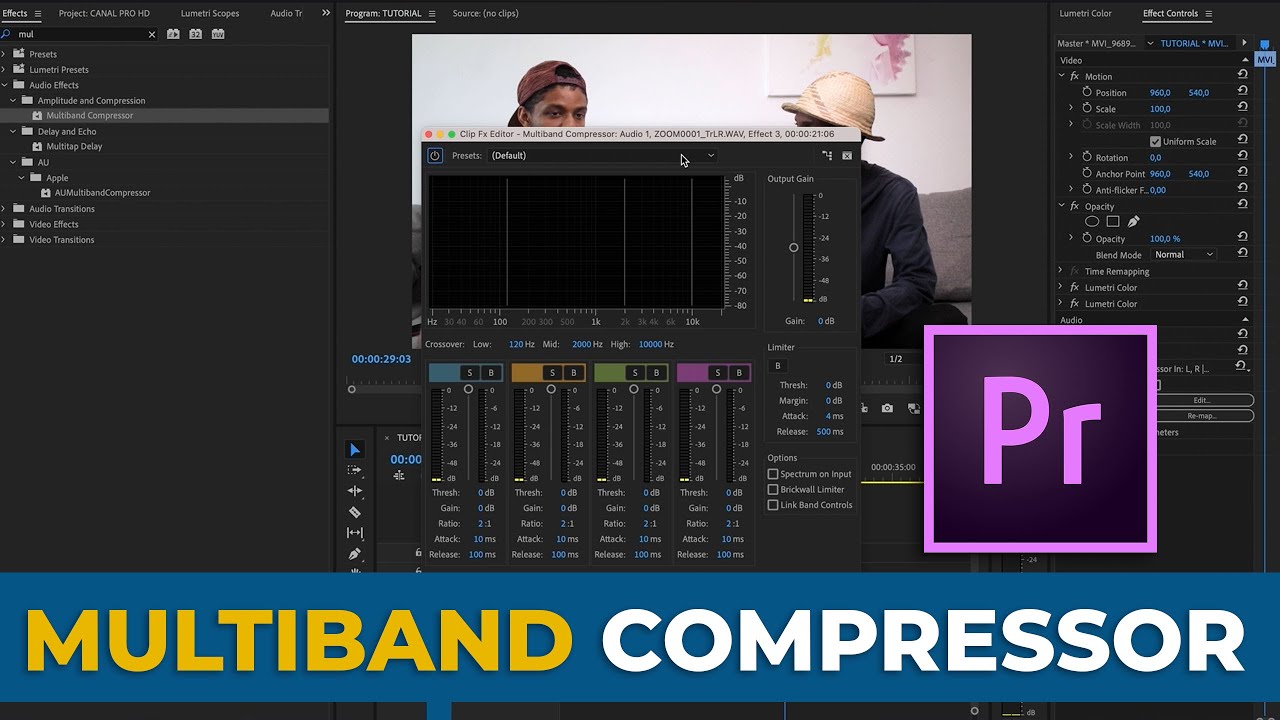Screen dimensions: 1280x720
Task: Expand the Time Remapping effect
Action: [x=1061, y=271]
